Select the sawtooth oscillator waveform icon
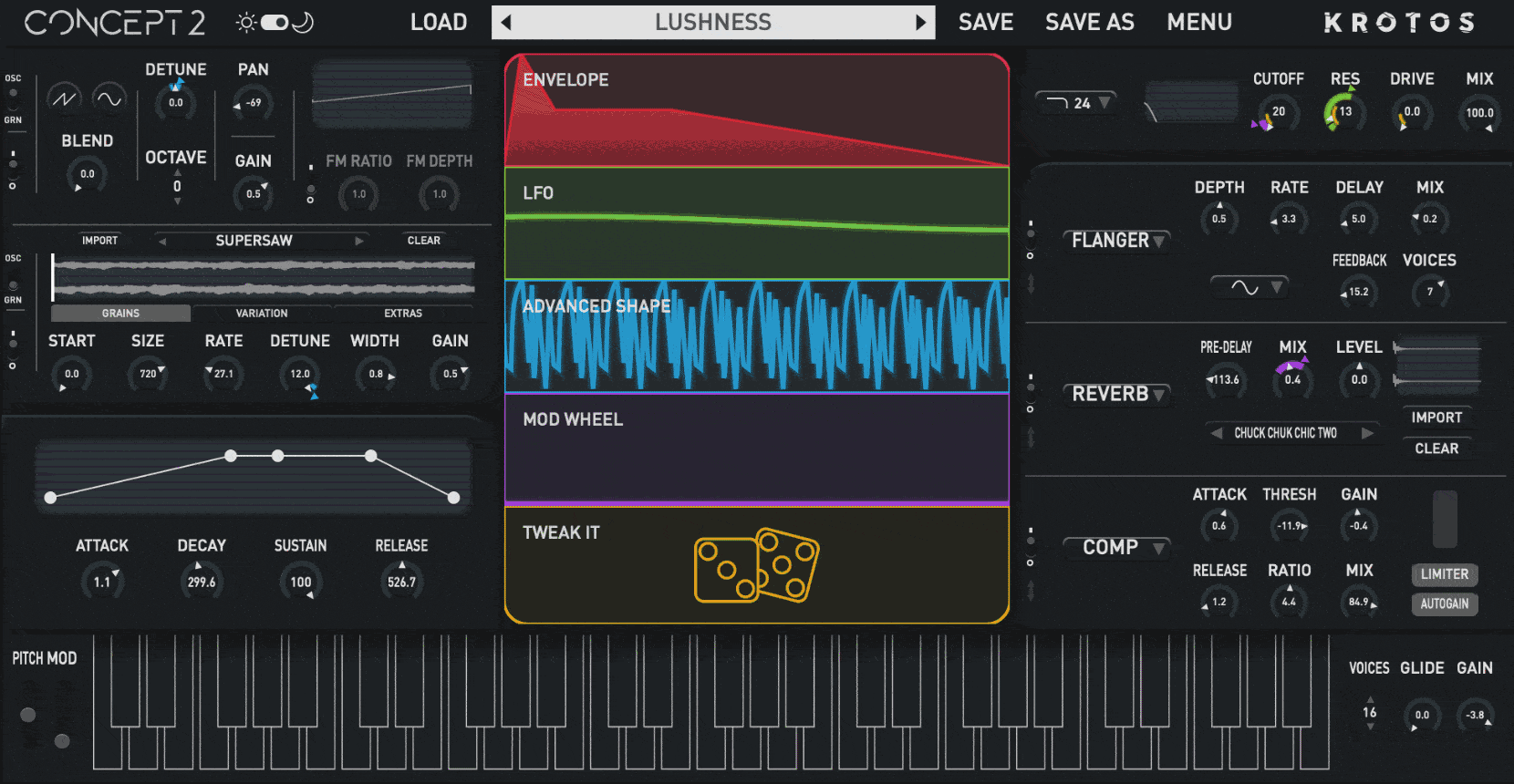This screenshot has height=784, width=1514. point(64,98)
